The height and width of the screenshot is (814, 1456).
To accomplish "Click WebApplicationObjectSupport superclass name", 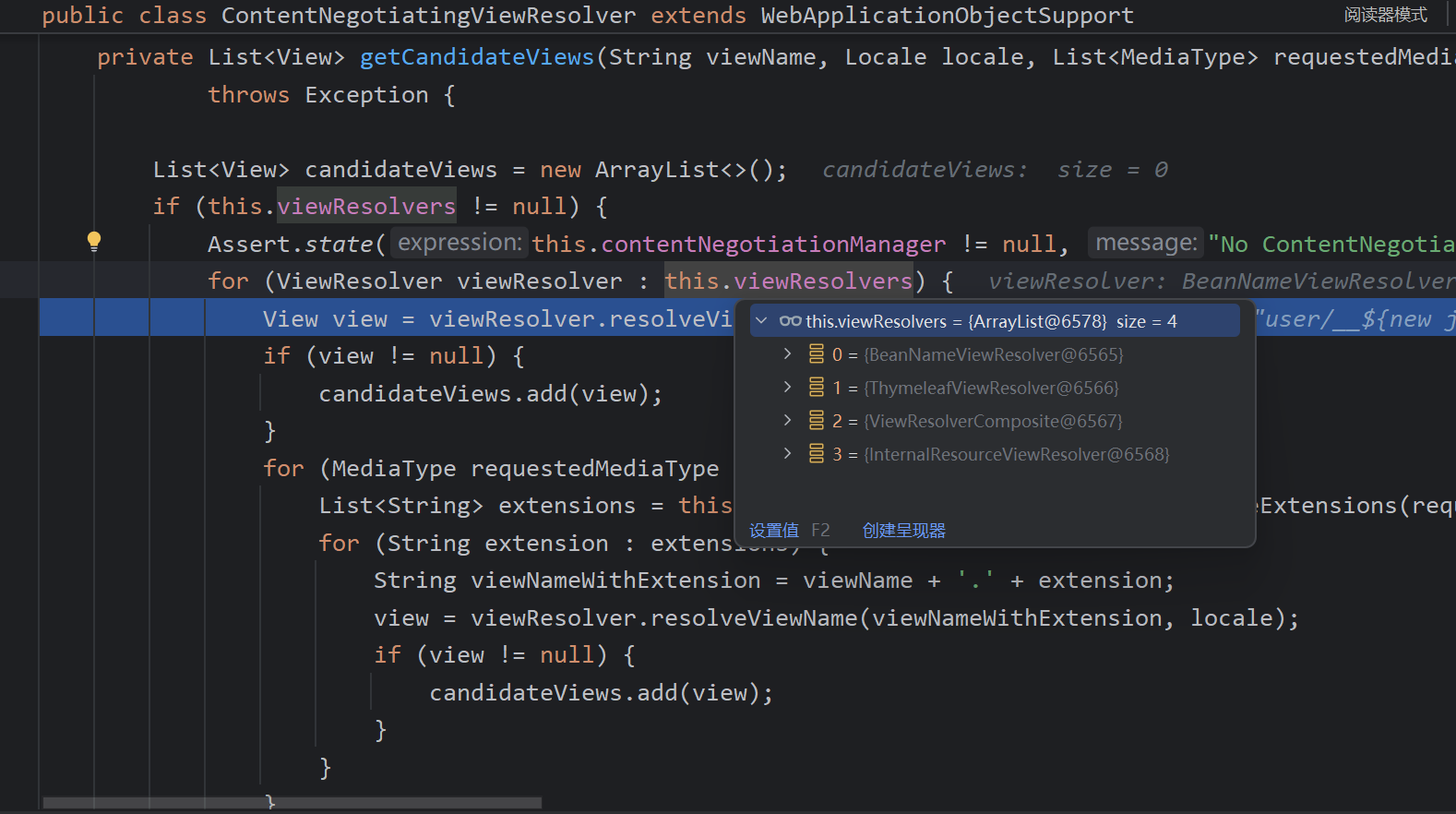I will coord(948,16).
